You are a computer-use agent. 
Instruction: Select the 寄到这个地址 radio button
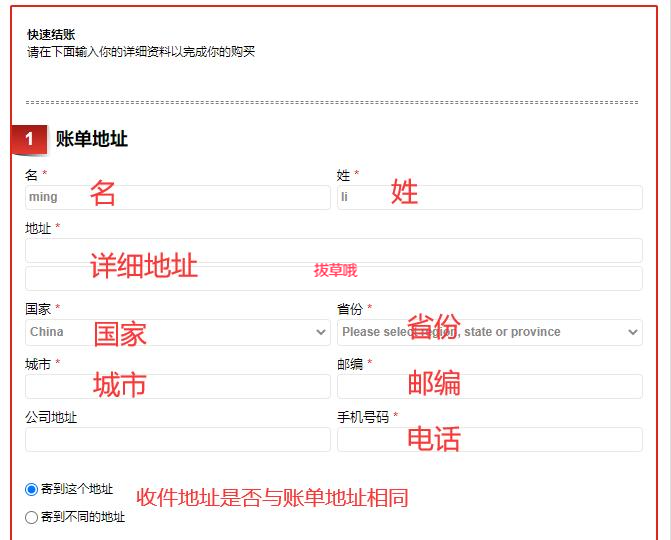coord(31,490)
